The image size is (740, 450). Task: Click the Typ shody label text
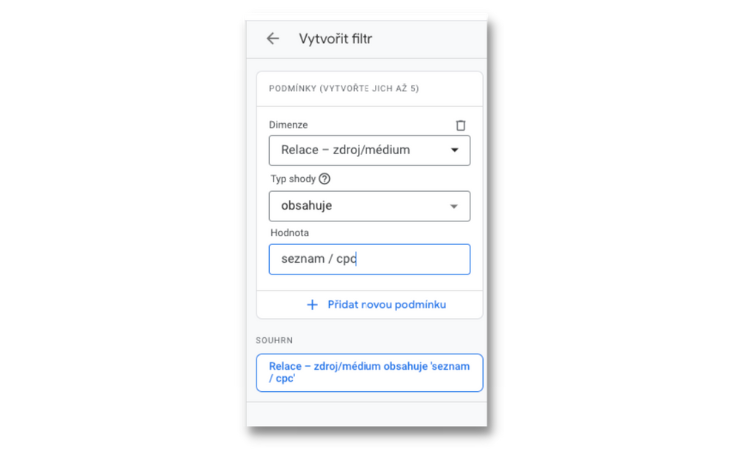coord(293,179)
